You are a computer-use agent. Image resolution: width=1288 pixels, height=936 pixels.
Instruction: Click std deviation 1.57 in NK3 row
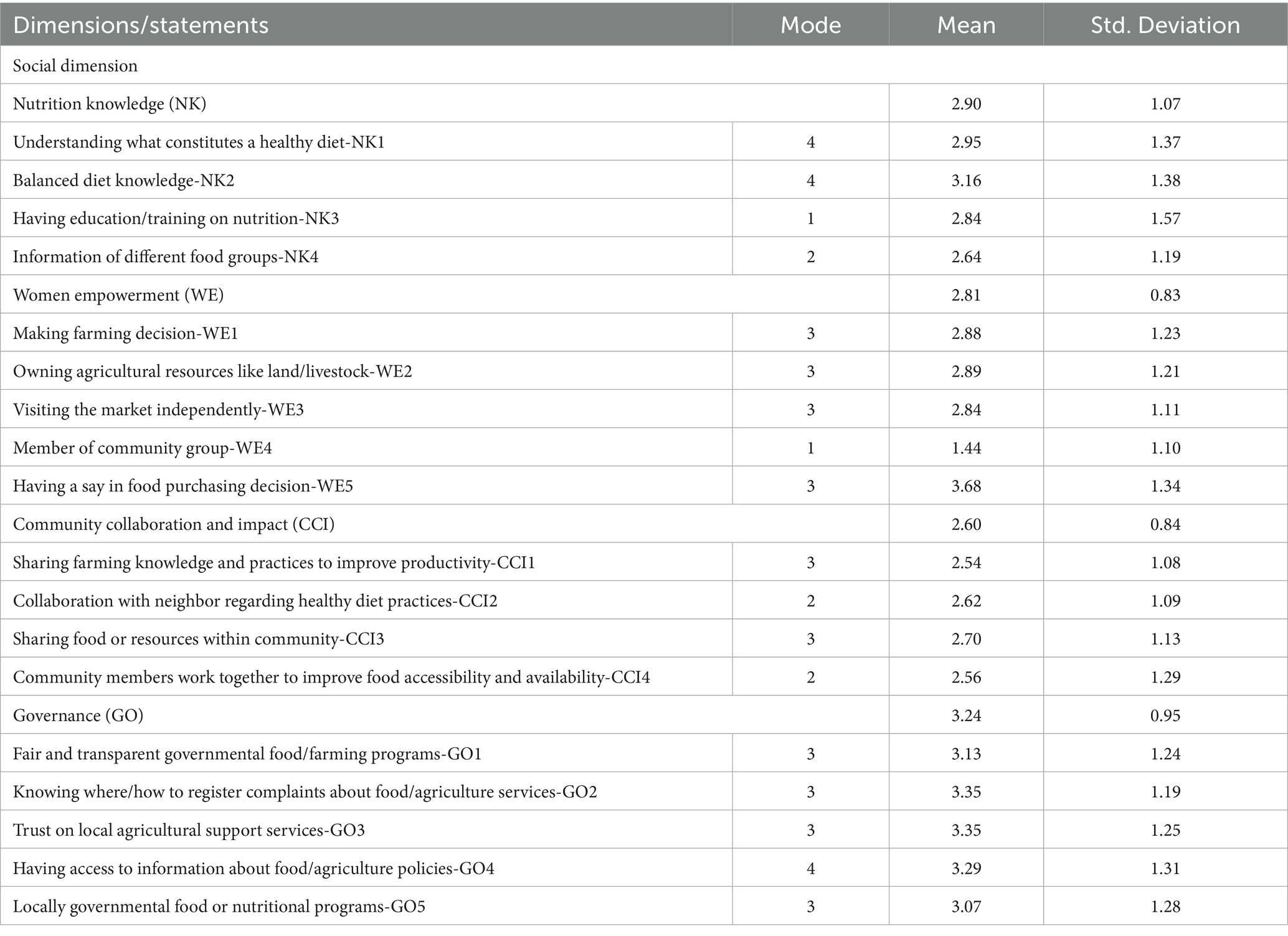coord(1165,219)
